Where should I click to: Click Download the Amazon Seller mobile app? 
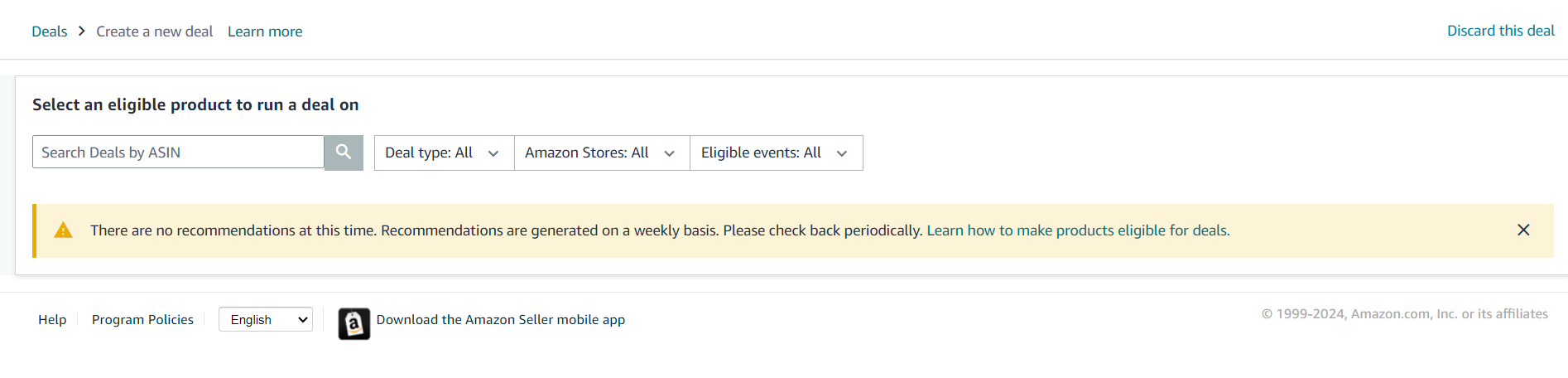(x=501, y=319)
